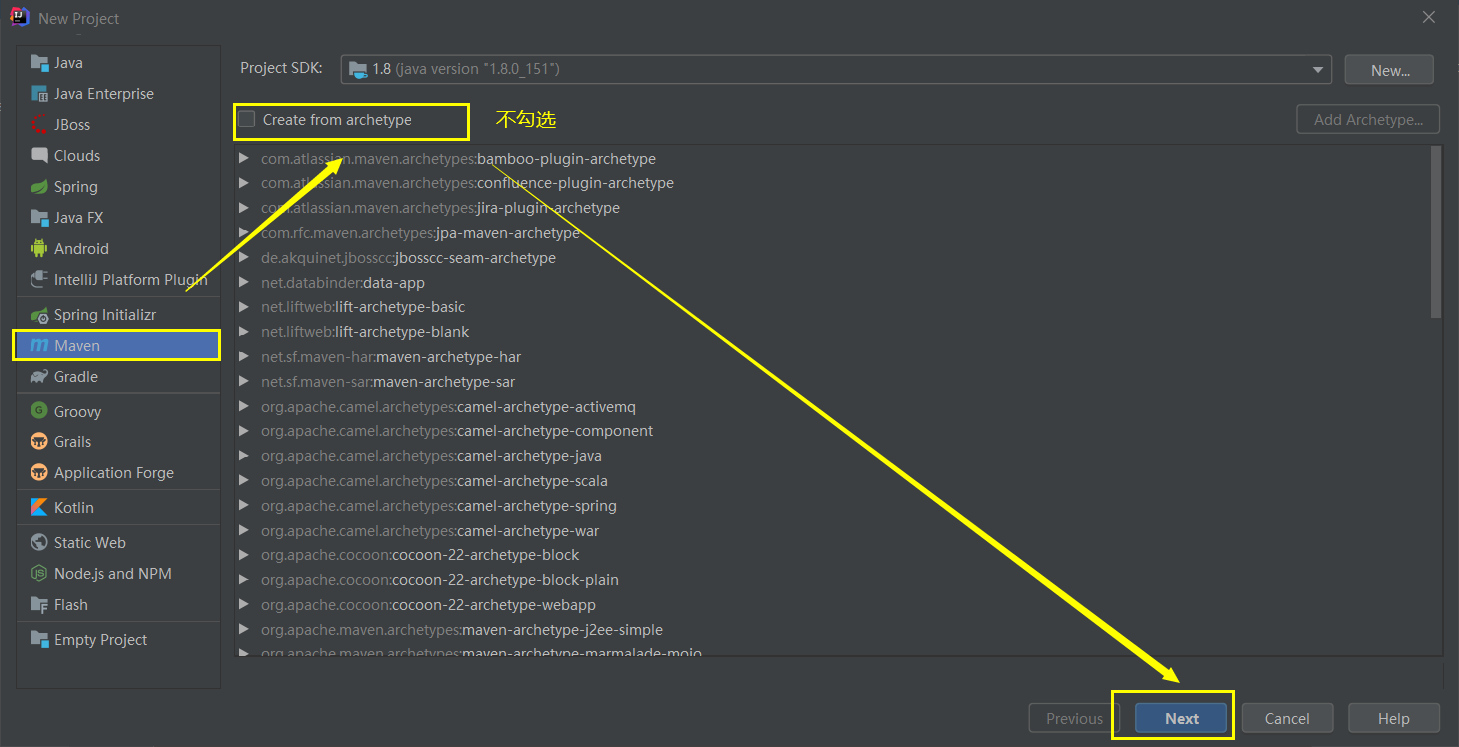The width and height of the screenshot is (1459, 747).
Task: Expand lift-archetype-basic entry
Action: pyautogui.click(x=243, y=307)
